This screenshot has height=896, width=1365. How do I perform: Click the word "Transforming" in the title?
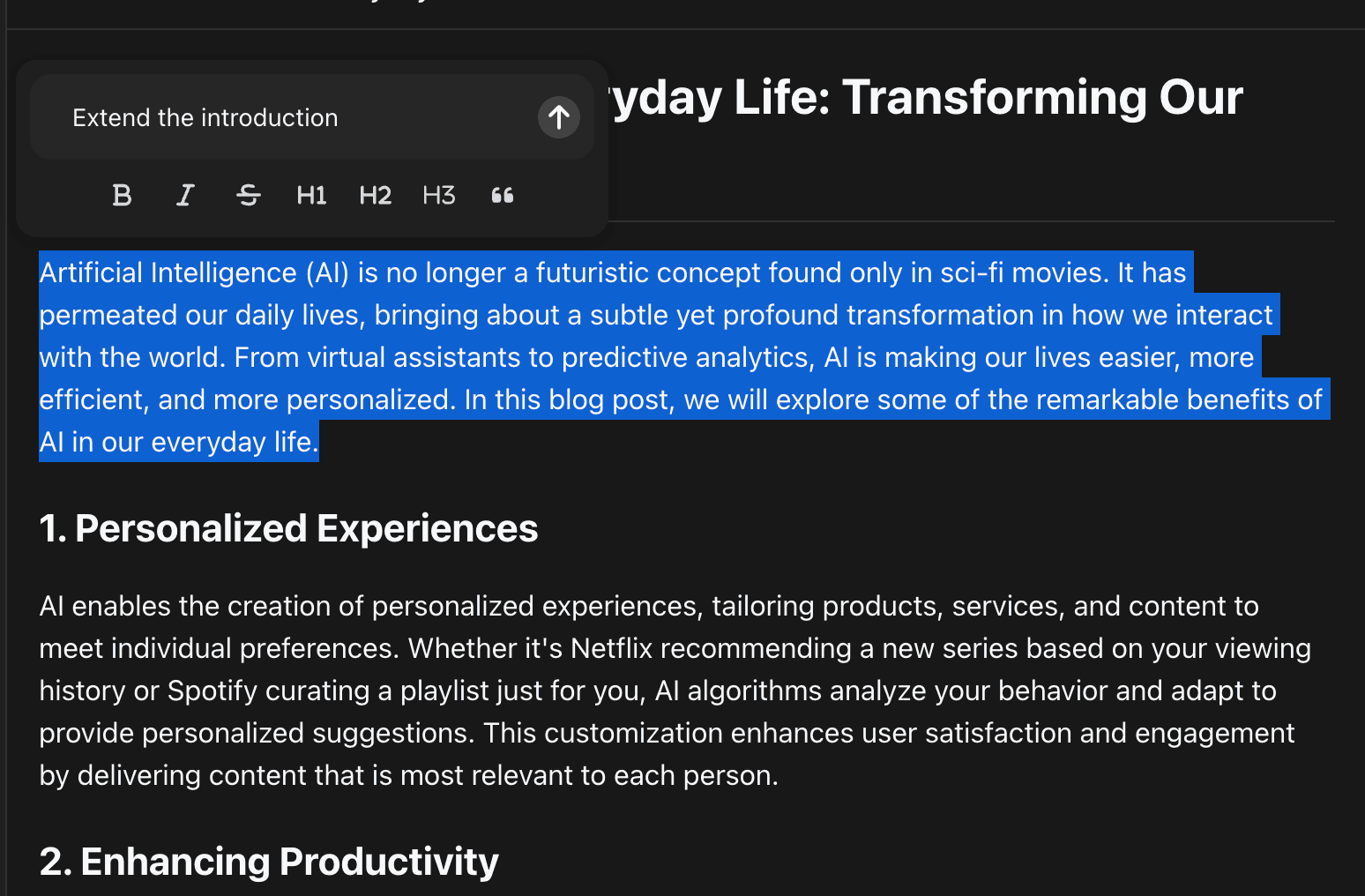(x=993, y=97)
